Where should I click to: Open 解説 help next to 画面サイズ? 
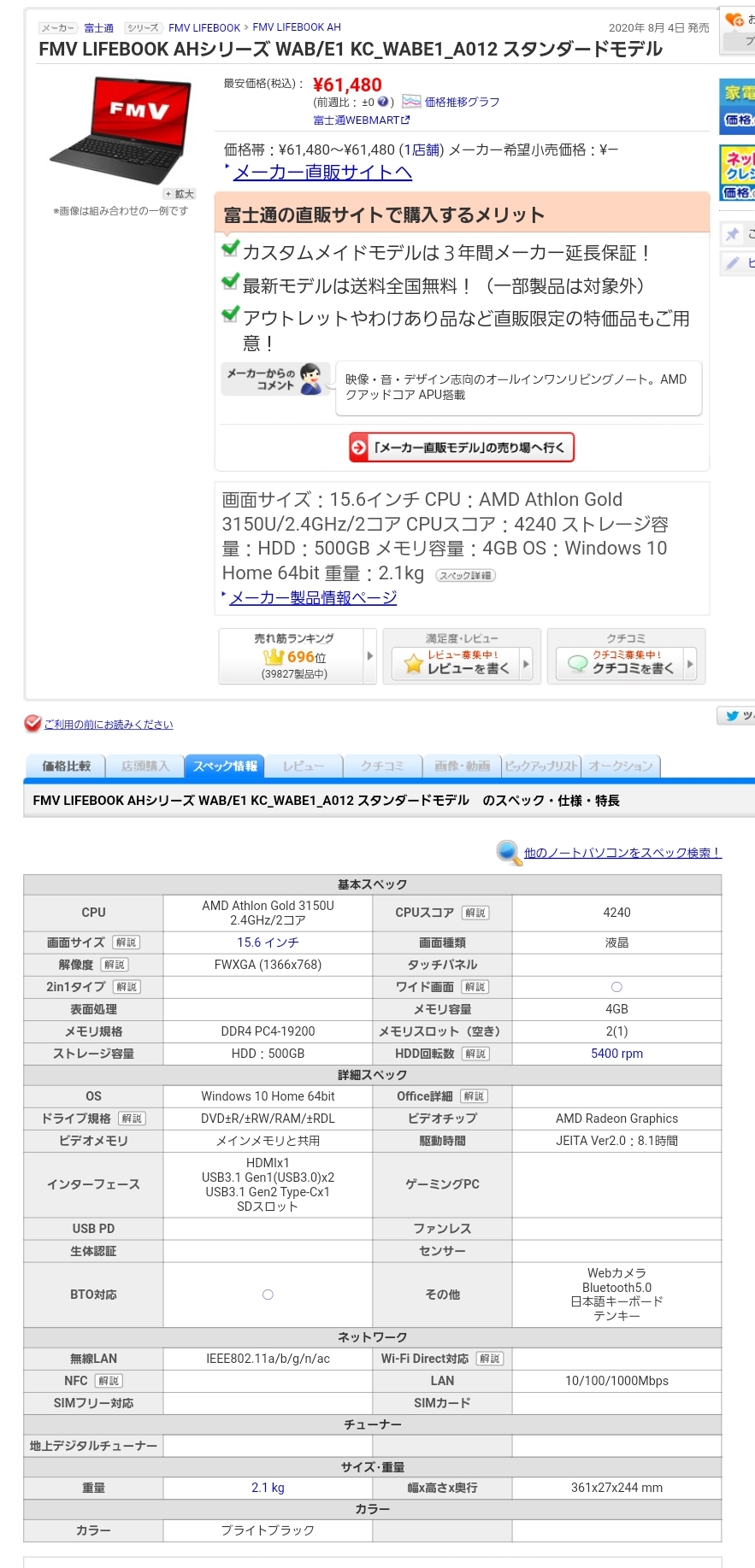click(x=127, y=943)
